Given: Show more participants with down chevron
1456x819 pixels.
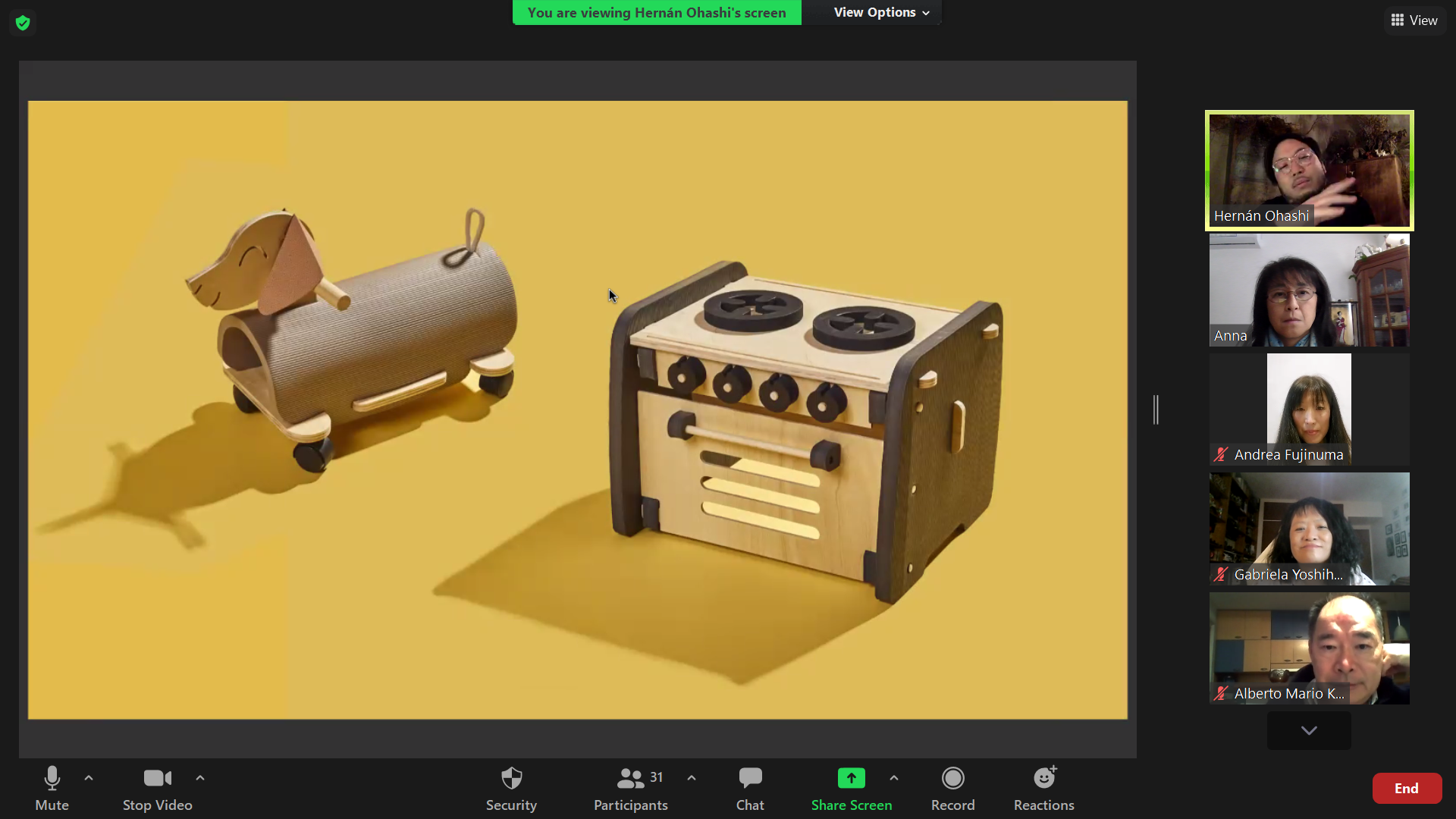Looking at the screenshot, I should click(1309, 730).
